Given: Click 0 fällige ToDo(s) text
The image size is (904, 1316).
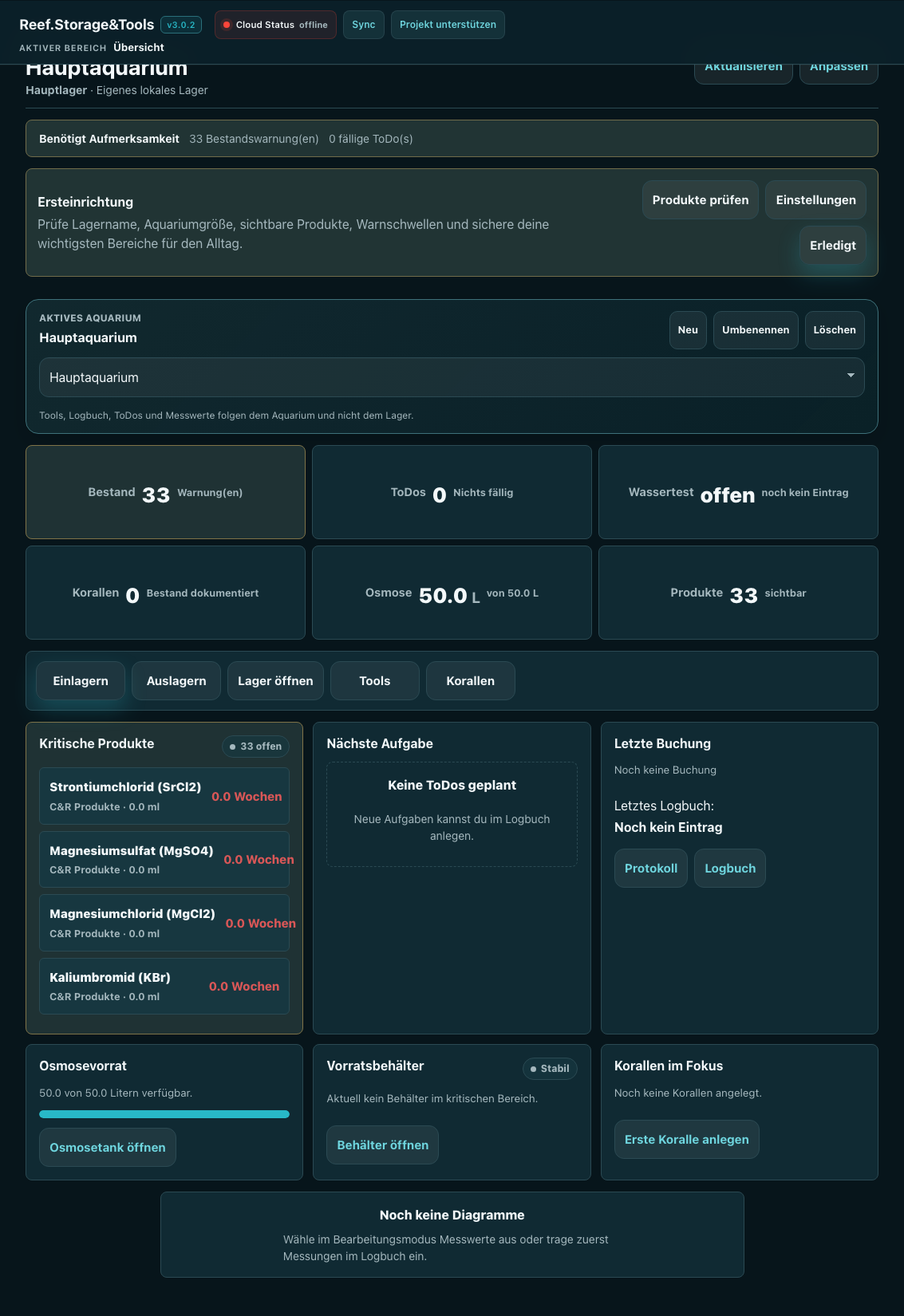Looking at the screenshot, I should click(x=371, y=139).
